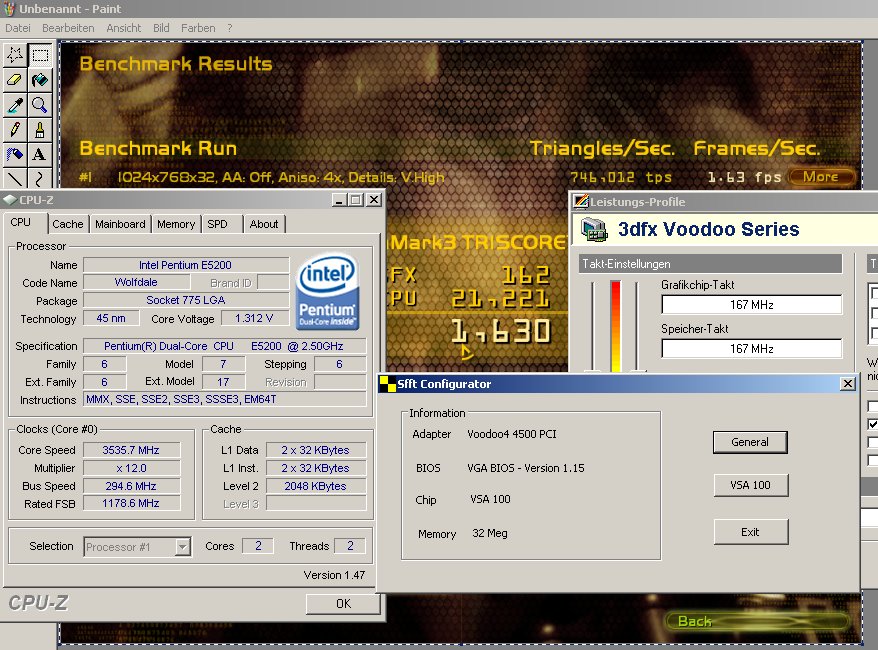Screen dimensions: 878x650
Task: Click the 746,012 tps triangles result
Action: tap(620, 177)
